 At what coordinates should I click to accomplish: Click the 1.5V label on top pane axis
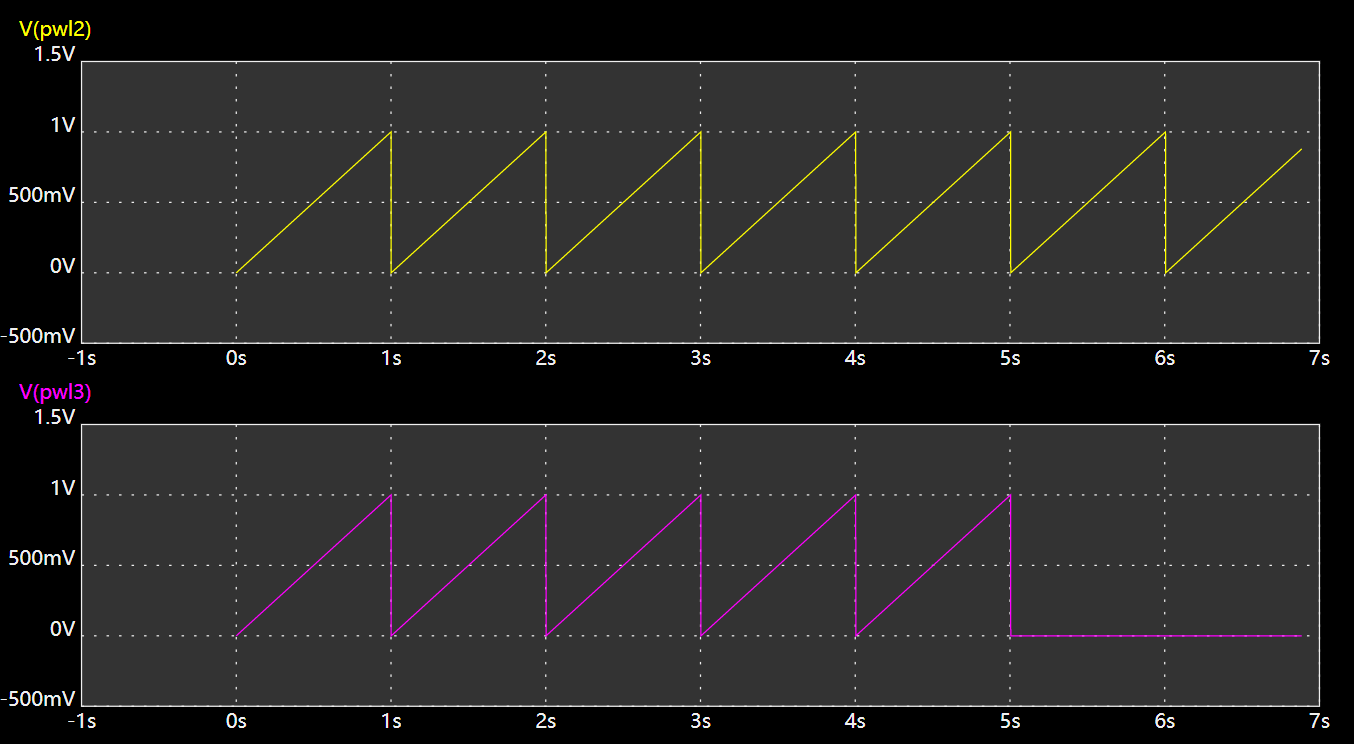coord(54,54)
